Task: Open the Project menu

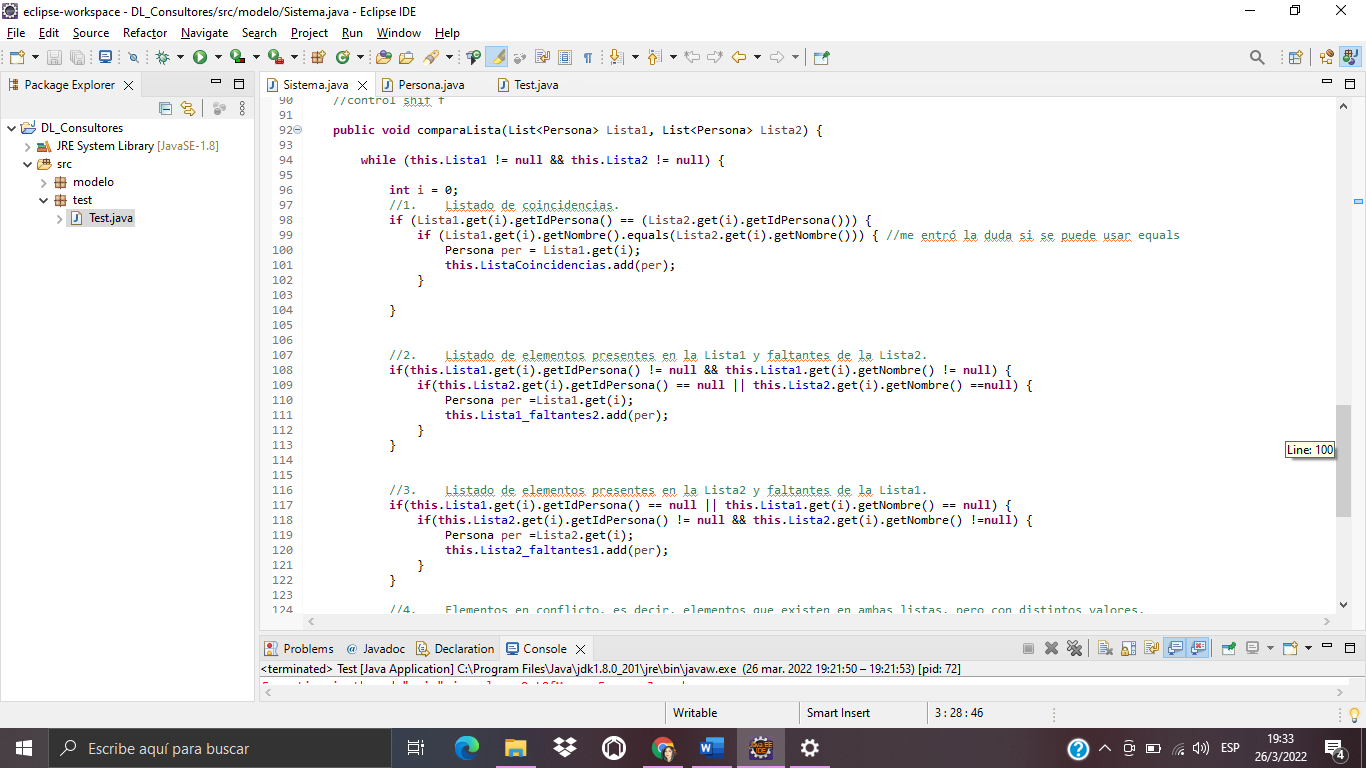Action: [x=309, y=33]
